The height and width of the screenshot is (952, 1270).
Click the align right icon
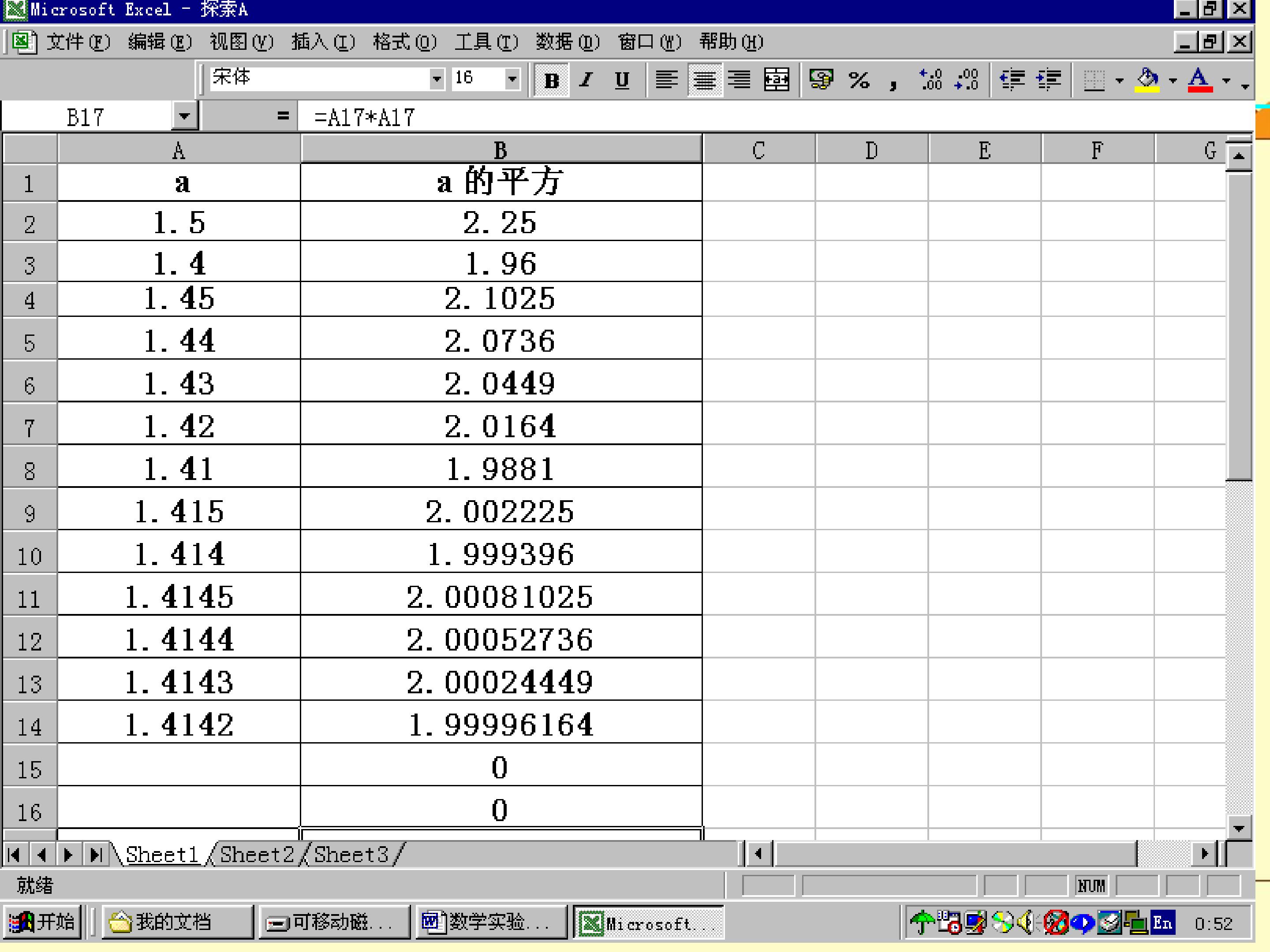click(x=740, y=80)
